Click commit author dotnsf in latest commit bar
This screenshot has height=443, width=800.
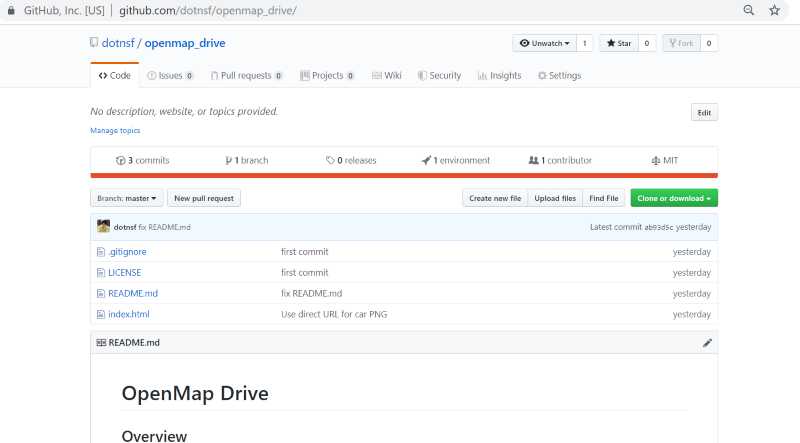click(125, 227)
